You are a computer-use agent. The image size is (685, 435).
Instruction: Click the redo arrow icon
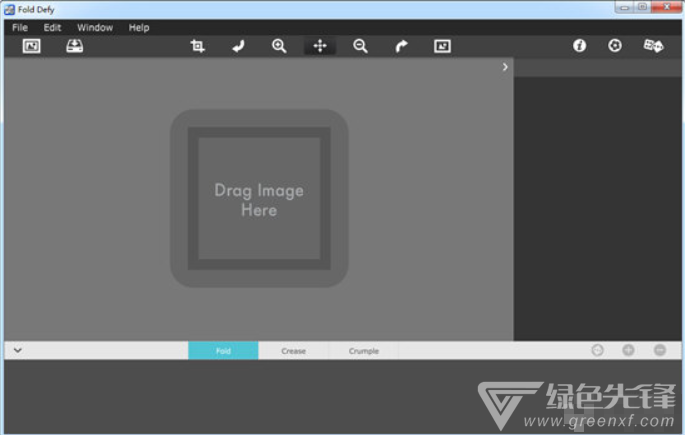(401, 46)
